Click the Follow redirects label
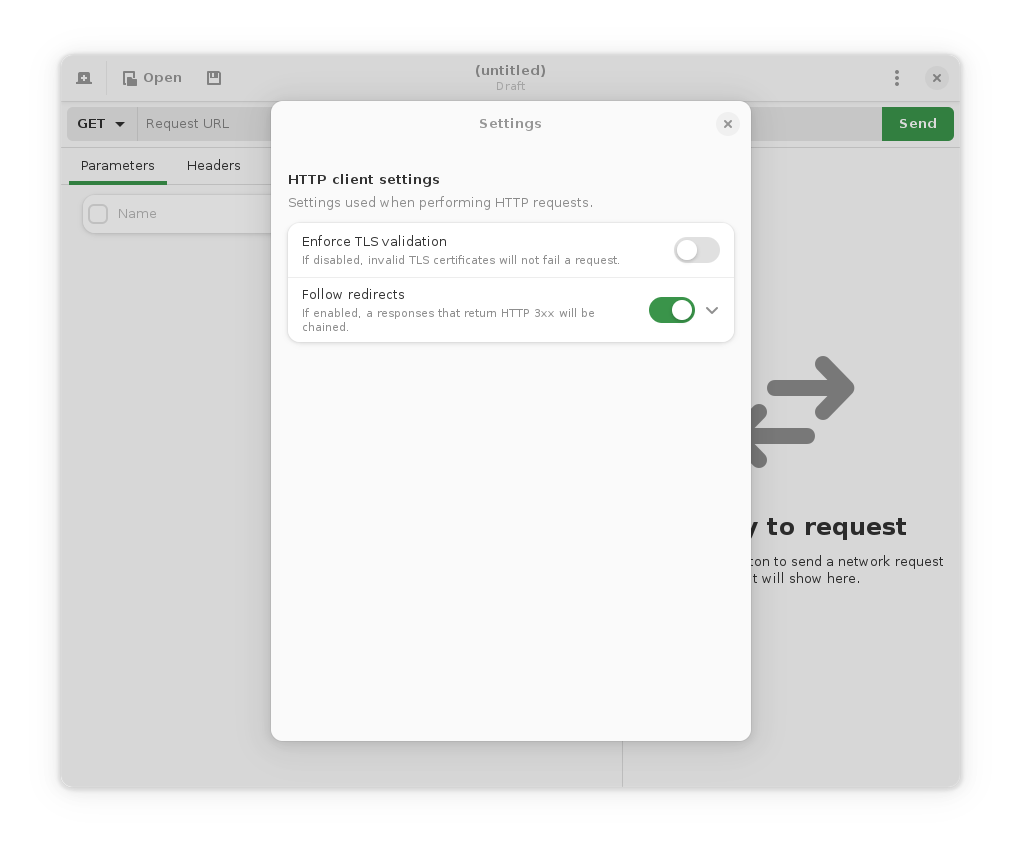 click(x=353, y=294)
